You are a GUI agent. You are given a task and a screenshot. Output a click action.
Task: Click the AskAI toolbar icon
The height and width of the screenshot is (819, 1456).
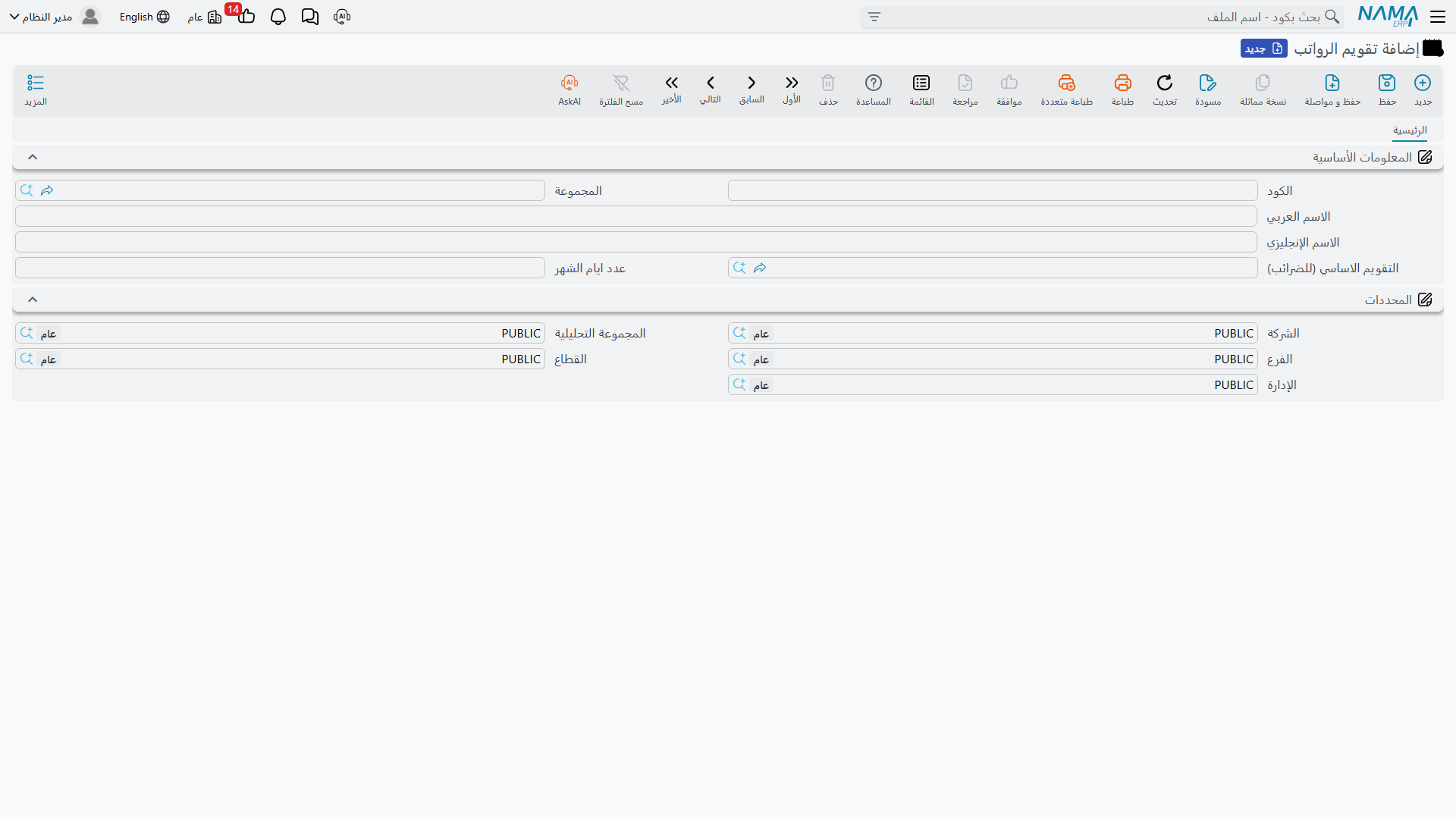tap(570, 83)
